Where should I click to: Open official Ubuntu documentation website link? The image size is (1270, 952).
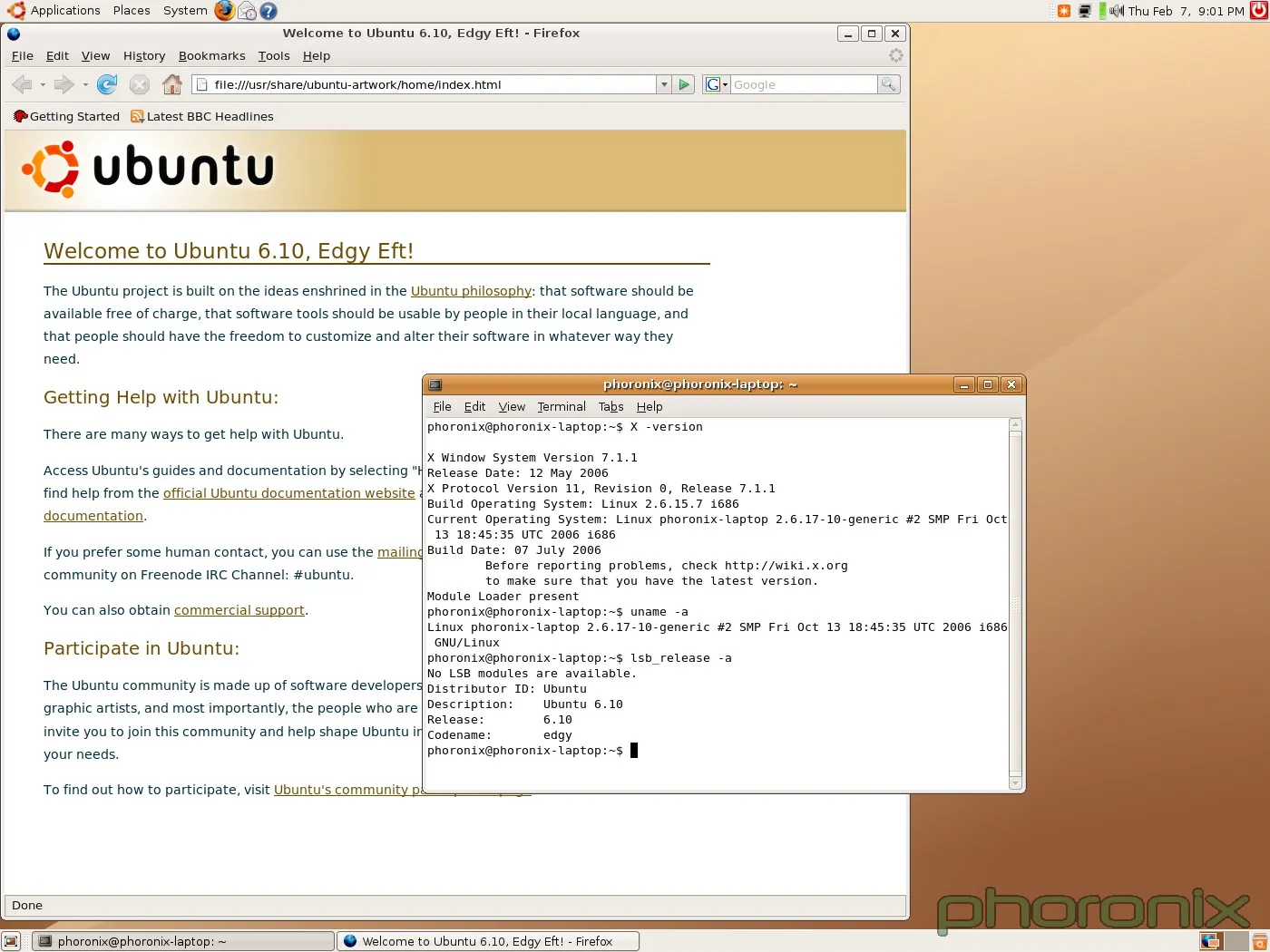(288, 493)
